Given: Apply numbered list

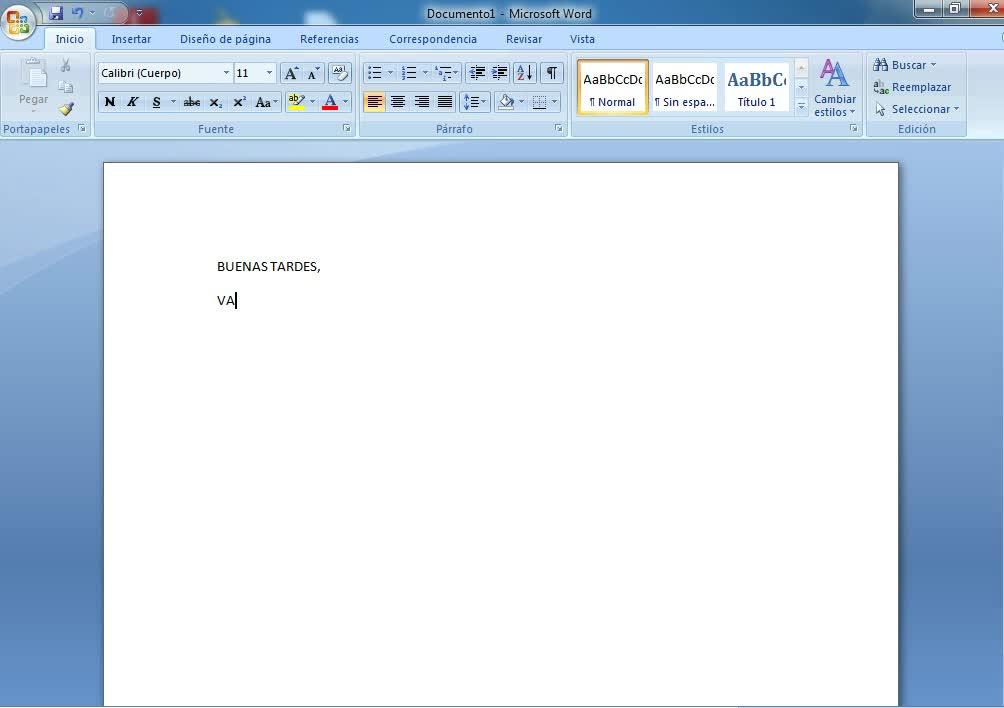Looking at the screenshot, I should 409,73.
